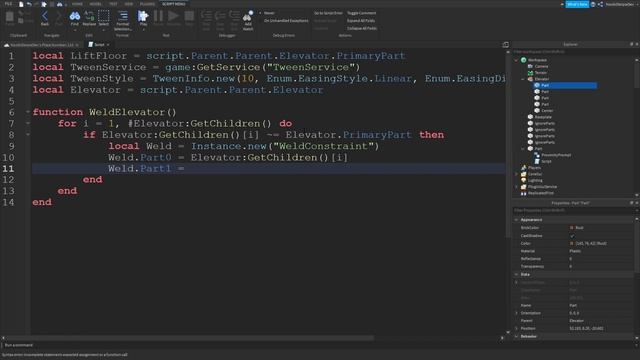The image size is (640, 360).
Task: Click the Add Watch binoculars icon
Action: pyautogui.click(x=248, y=17)
